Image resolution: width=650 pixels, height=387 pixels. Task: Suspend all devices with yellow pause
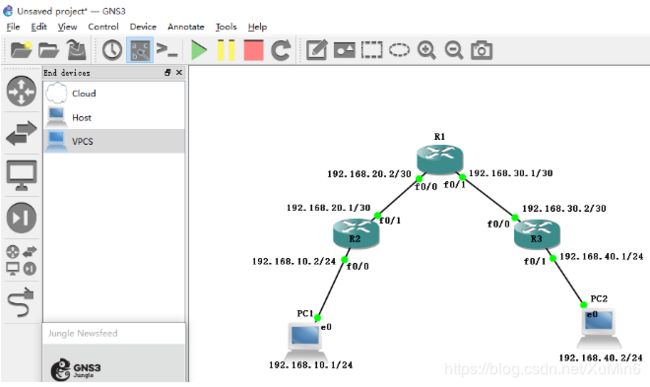point(226,50)
